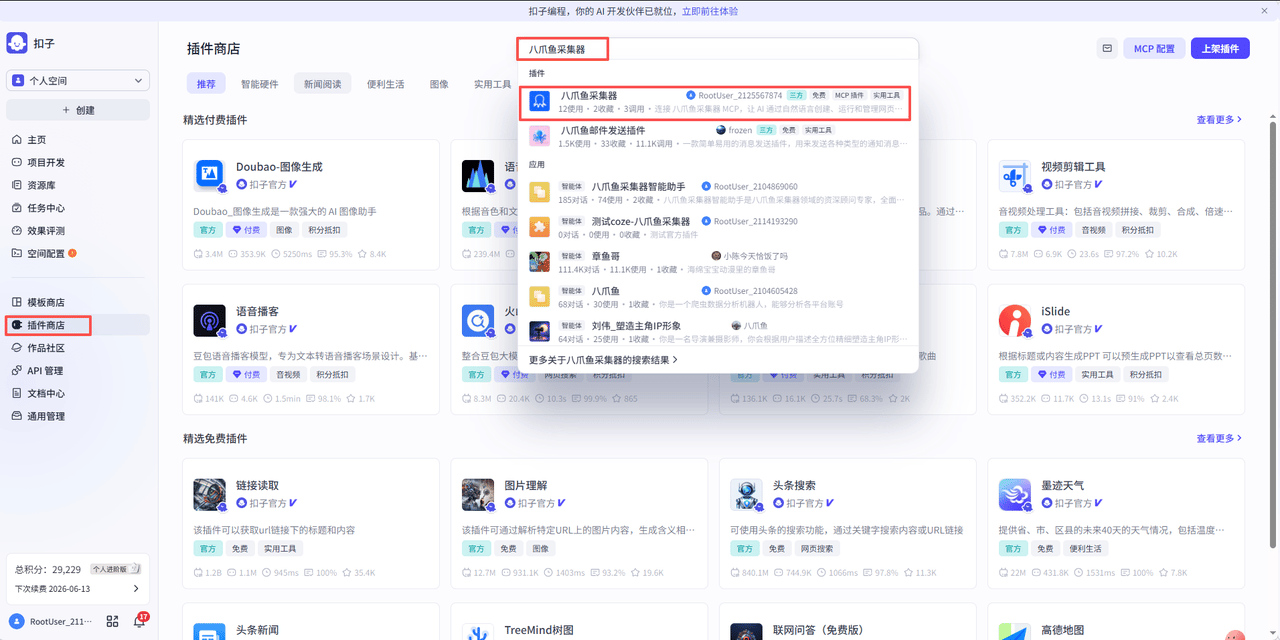Click the 视频剪辑工具 plugin icon
Viewport: 1280px width, 640px height.
(1014, 175)
